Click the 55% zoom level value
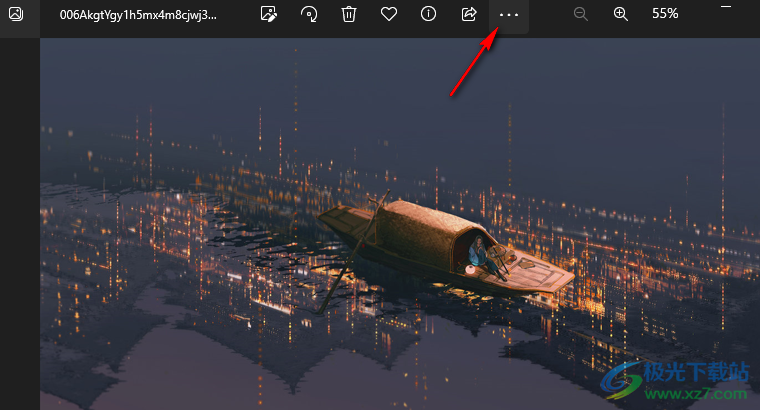The height and width of the screenshot is (410, 760). [665, 14]
